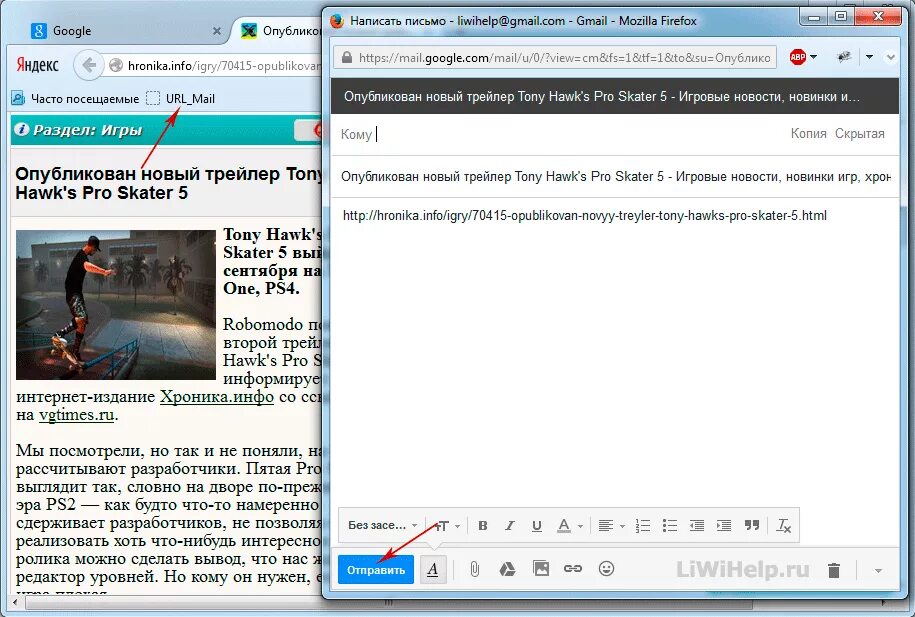Open emoji smiley picker
The width and height of the screenshot is (915, 617).
[x=606, y=569]
